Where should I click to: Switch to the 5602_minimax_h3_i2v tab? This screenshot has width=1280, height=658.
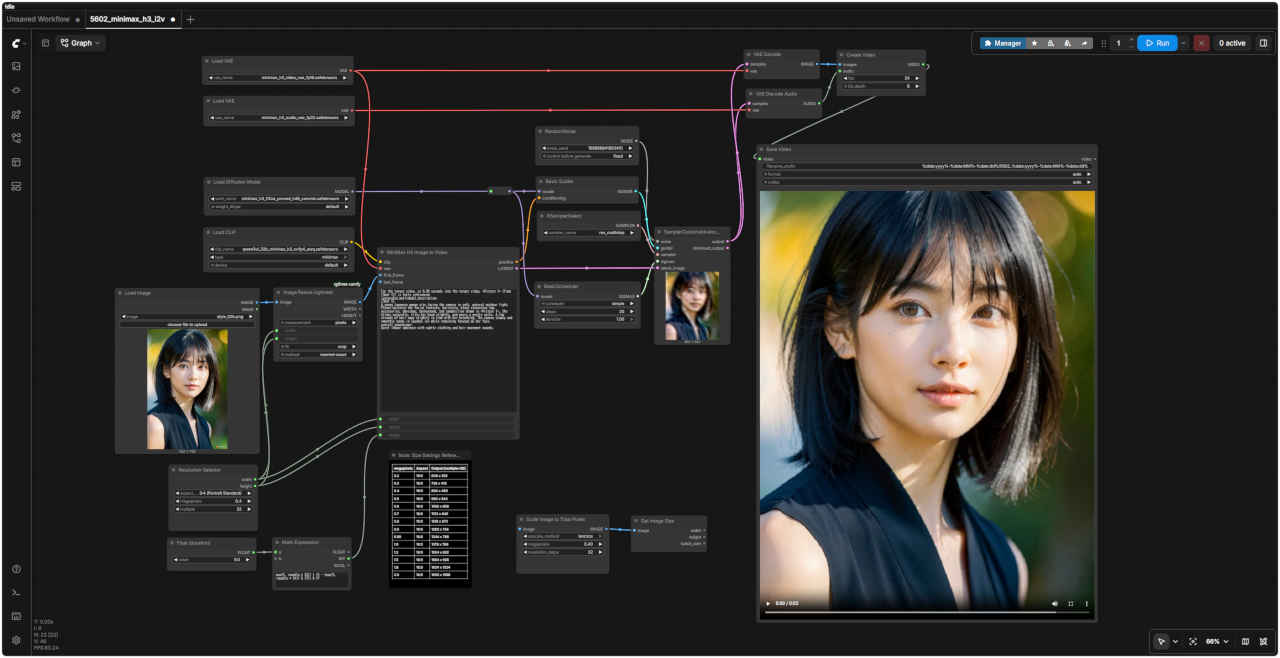pyautogui.click(x=128, y=19)
